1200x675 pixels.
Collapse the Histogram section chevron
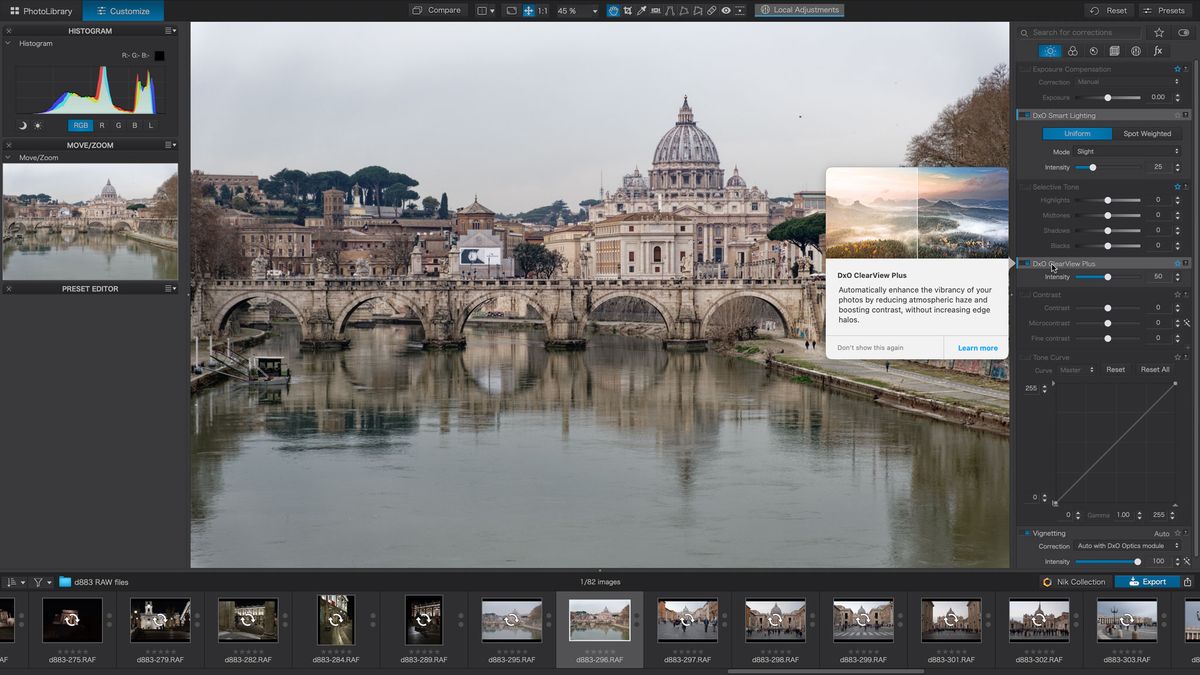point(9,43)
